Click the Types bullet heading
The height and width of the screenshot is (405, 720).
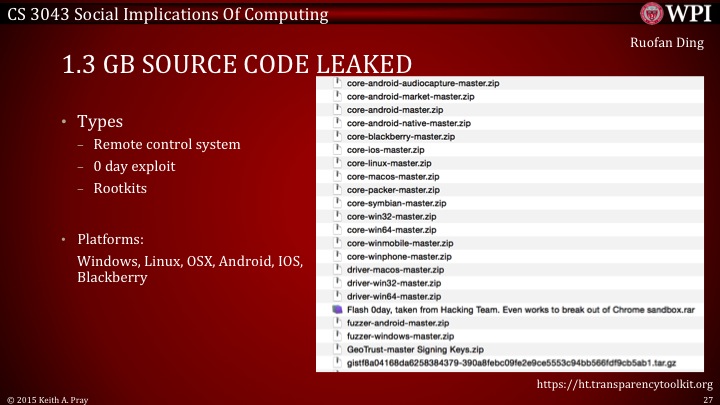[100, 122]
